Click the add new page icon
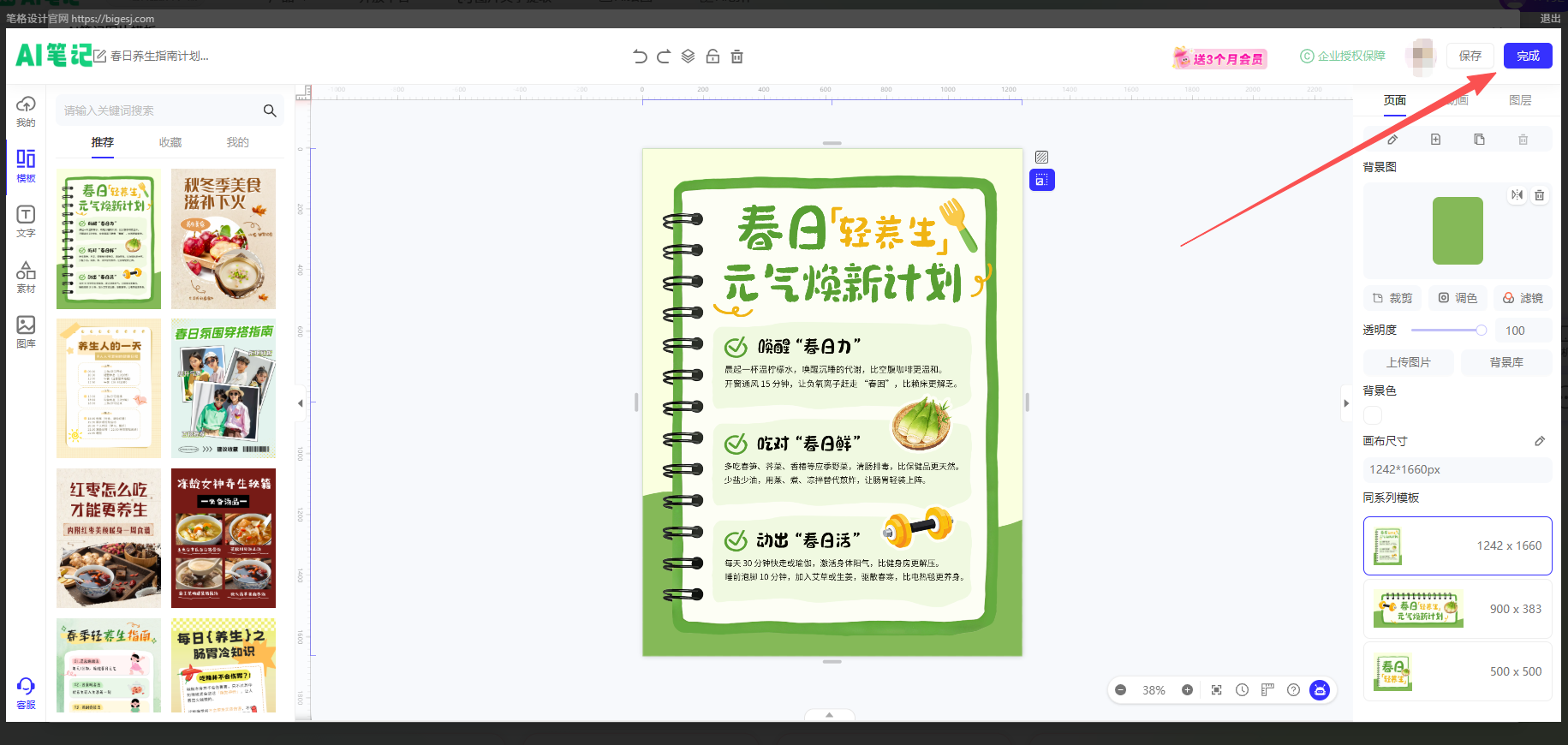The width and height of the screenshot is (1568, 745). point(1436,140)
